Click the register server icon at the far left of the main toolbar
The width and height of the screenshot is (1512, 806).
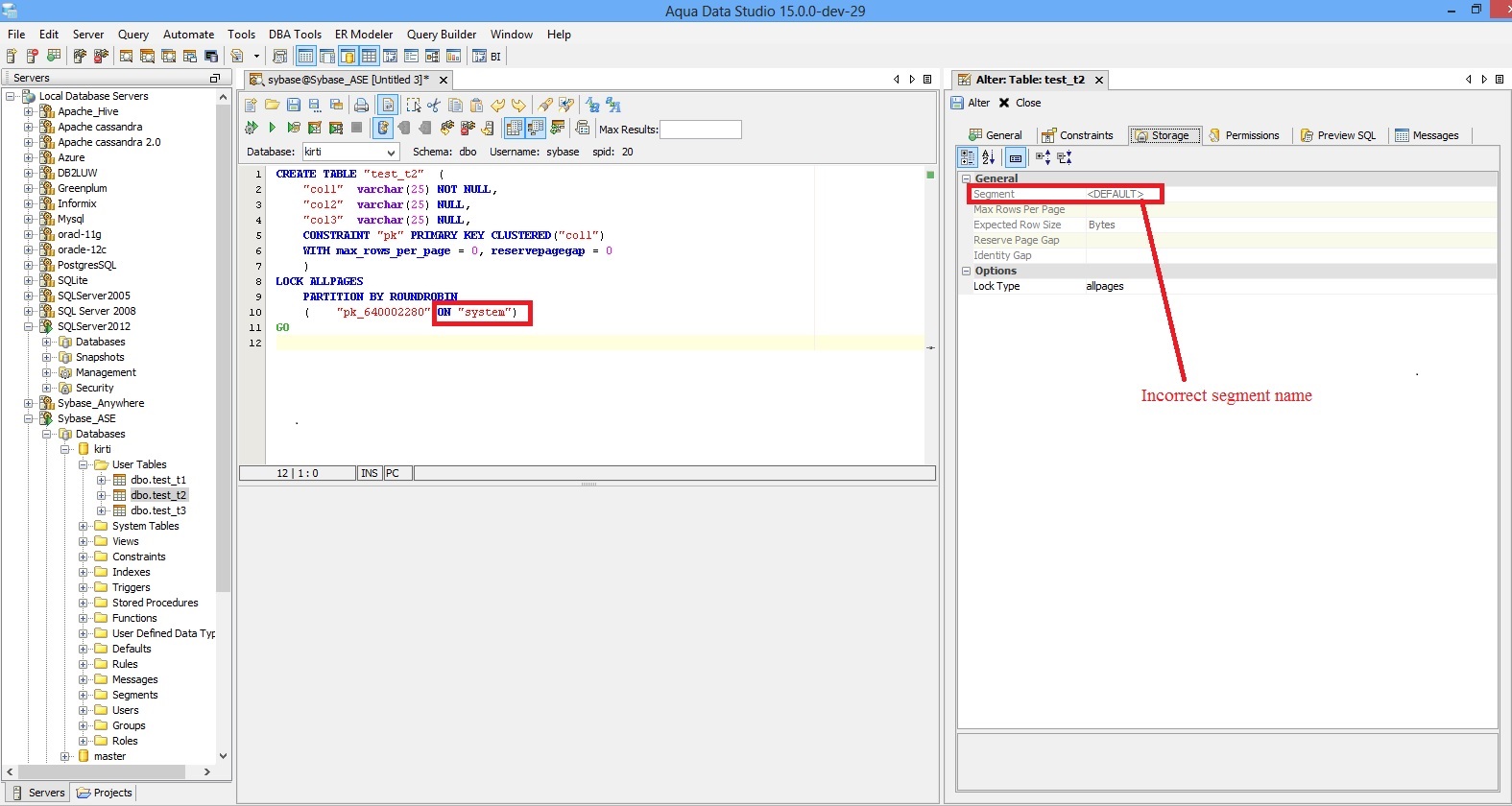pyautogui.click(x=11, y=57)
